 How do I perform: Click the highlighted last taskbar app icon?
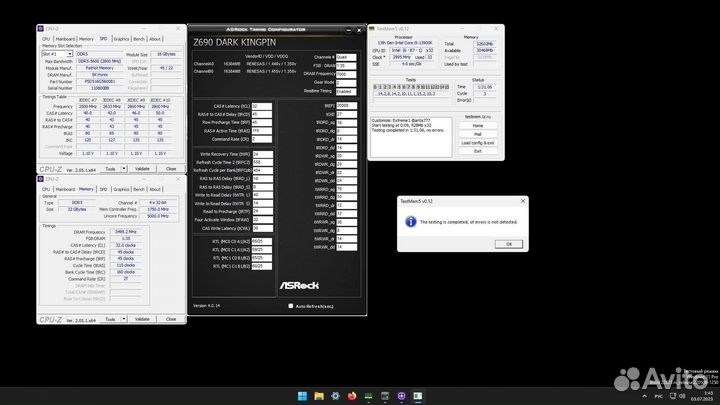pyautogui.click(x=418, y=396)
